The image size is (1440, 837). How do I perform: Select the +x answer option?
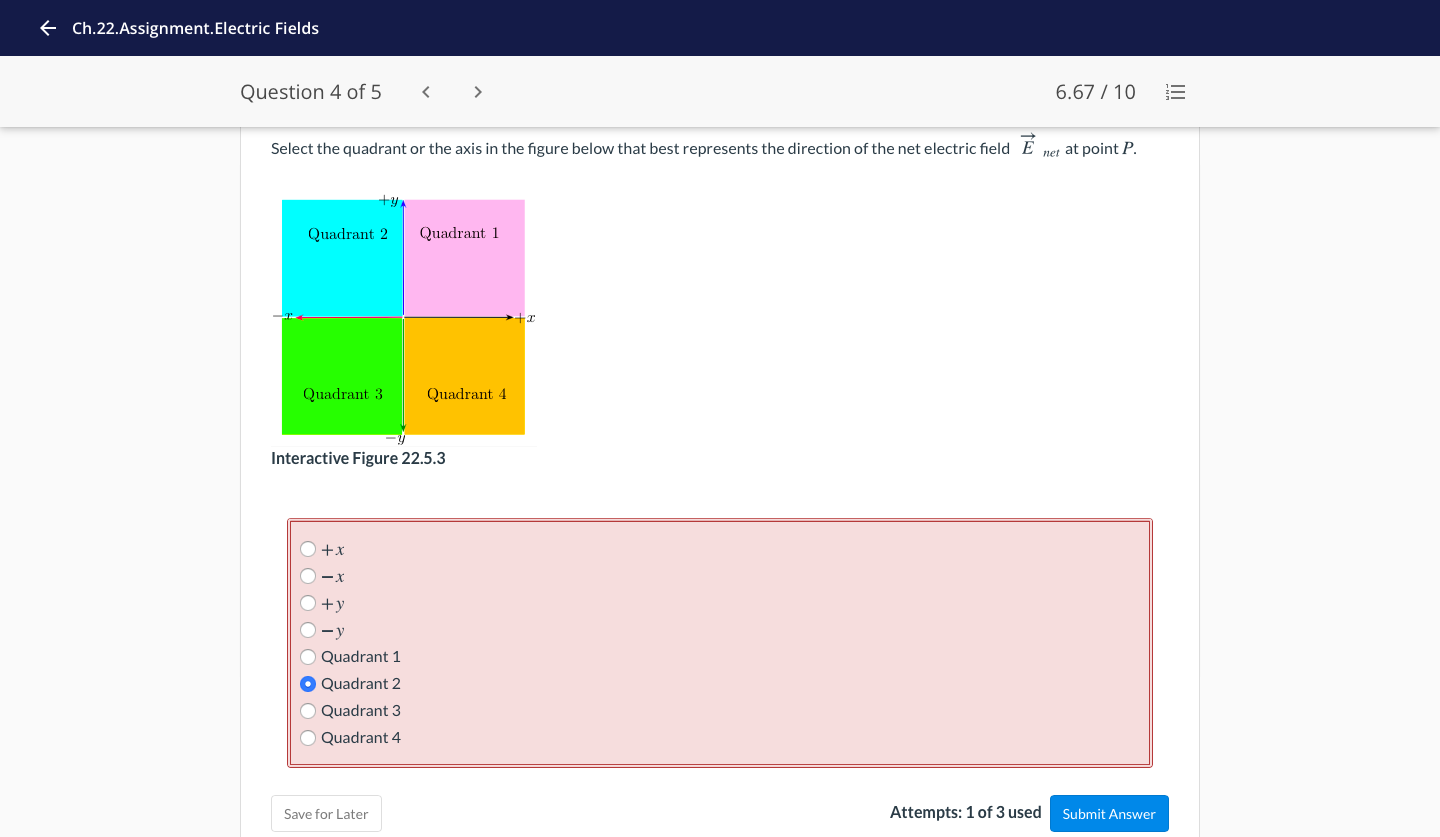click(x=308, y=549)
